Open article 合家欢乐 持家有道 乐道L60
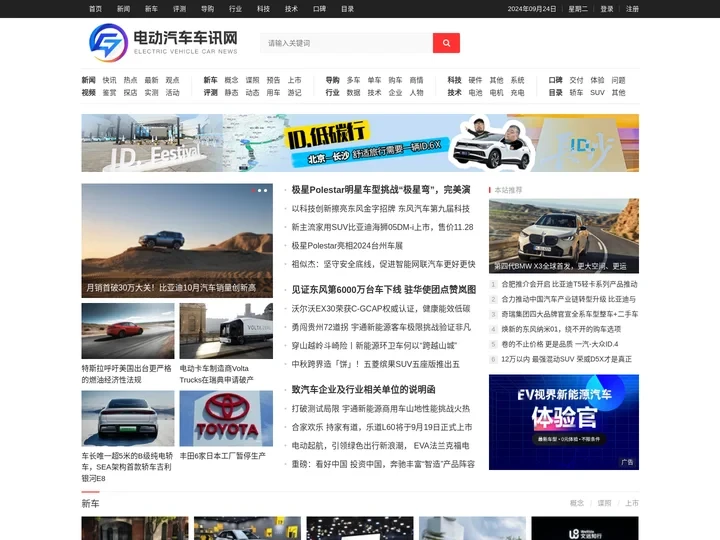Viewport: 720px width, 540px height. pyautogui.click(x=382, y=427)
